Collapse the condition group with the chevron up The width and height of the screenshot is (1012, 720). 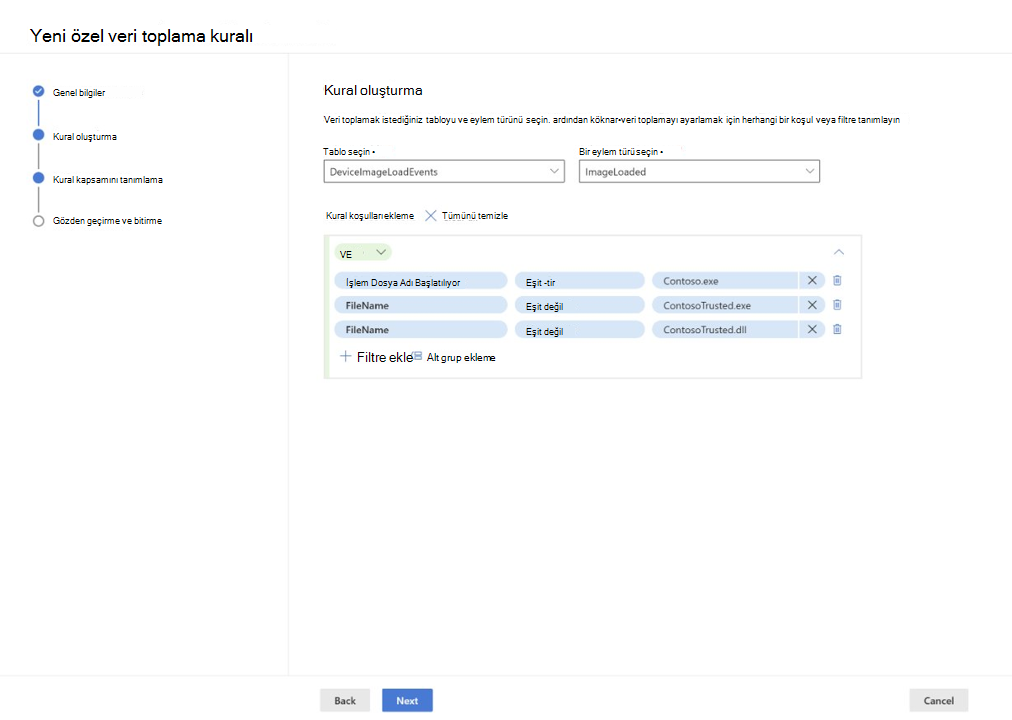click(x=838, y=252)
